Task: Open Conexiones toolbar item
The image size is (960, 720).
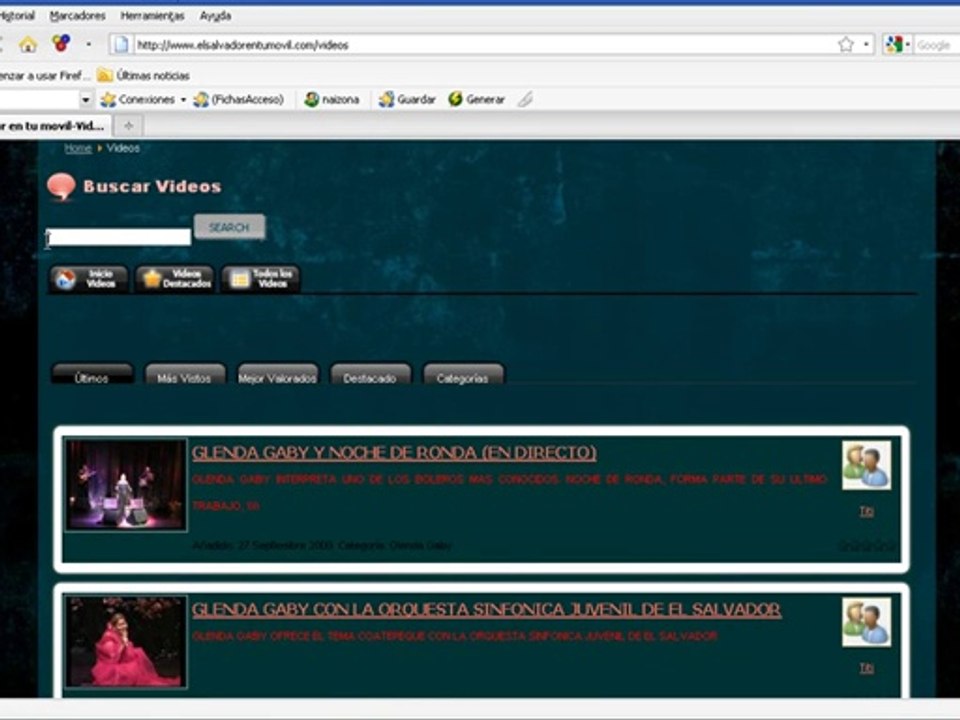Action: [x=138, y=99]
